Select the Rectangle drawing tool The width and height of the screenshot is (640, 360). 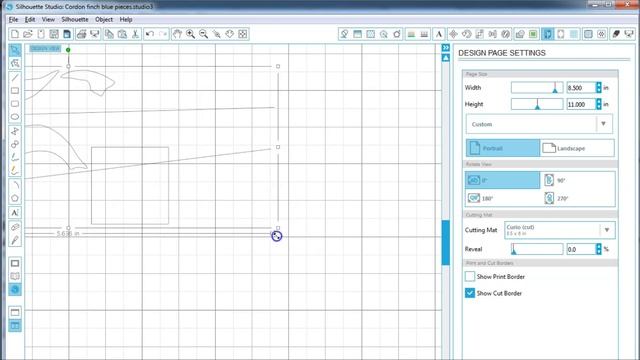tap(15, 91)
